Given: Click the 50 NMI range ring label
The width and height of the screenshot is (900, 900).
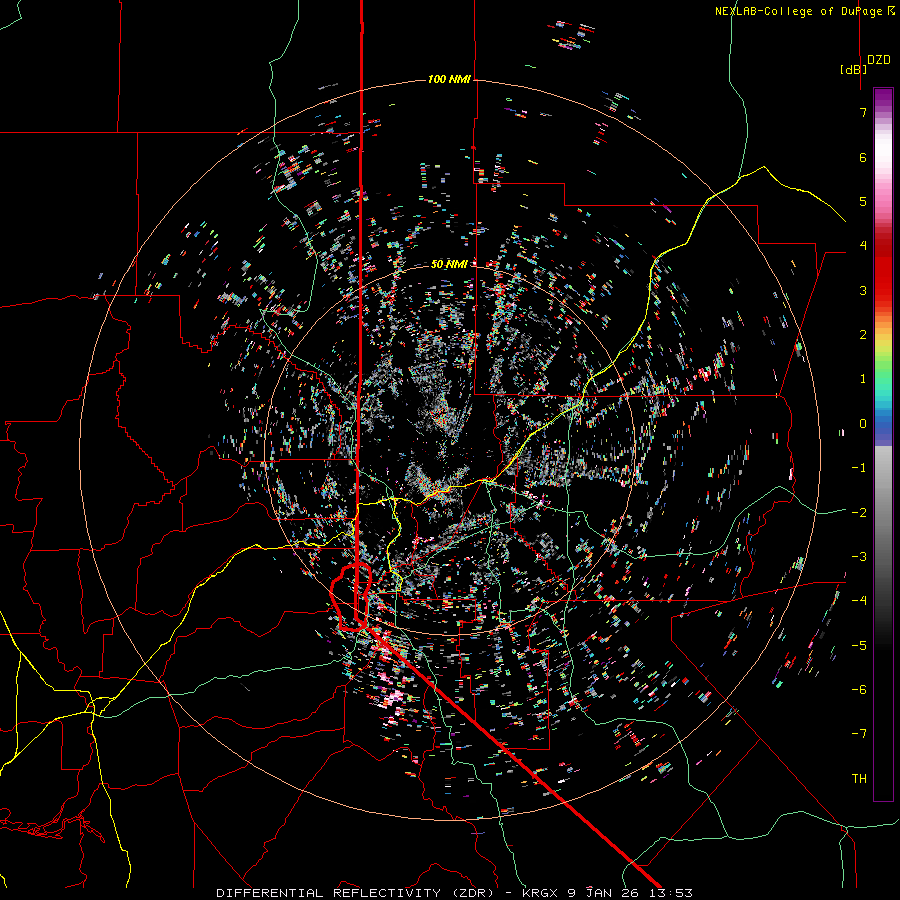Looking at the screenshot, I should point(449,264).
